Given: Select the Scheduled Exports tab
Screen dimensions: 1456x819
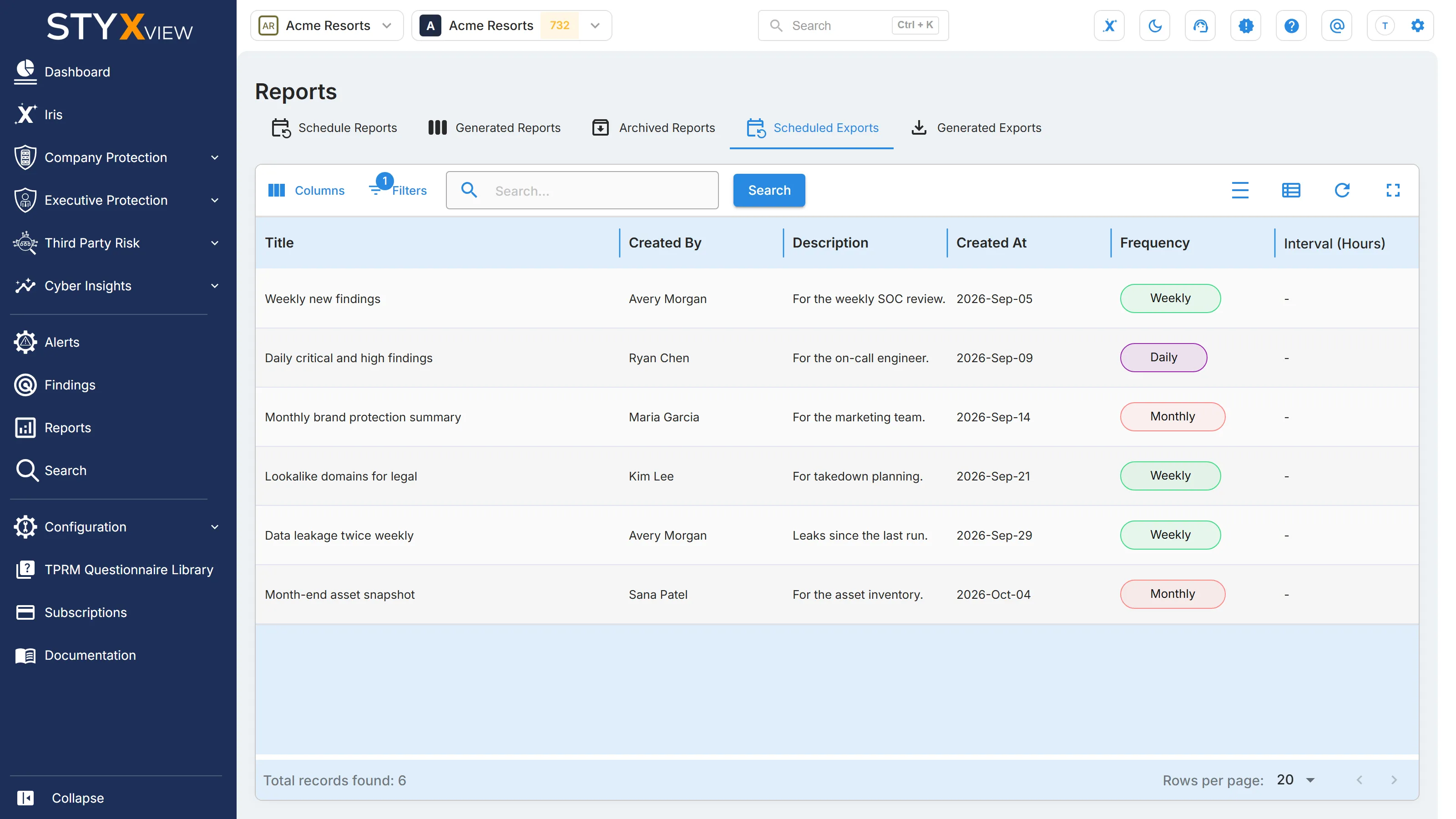Looking at the screenshot, I should tap(812, 128).
